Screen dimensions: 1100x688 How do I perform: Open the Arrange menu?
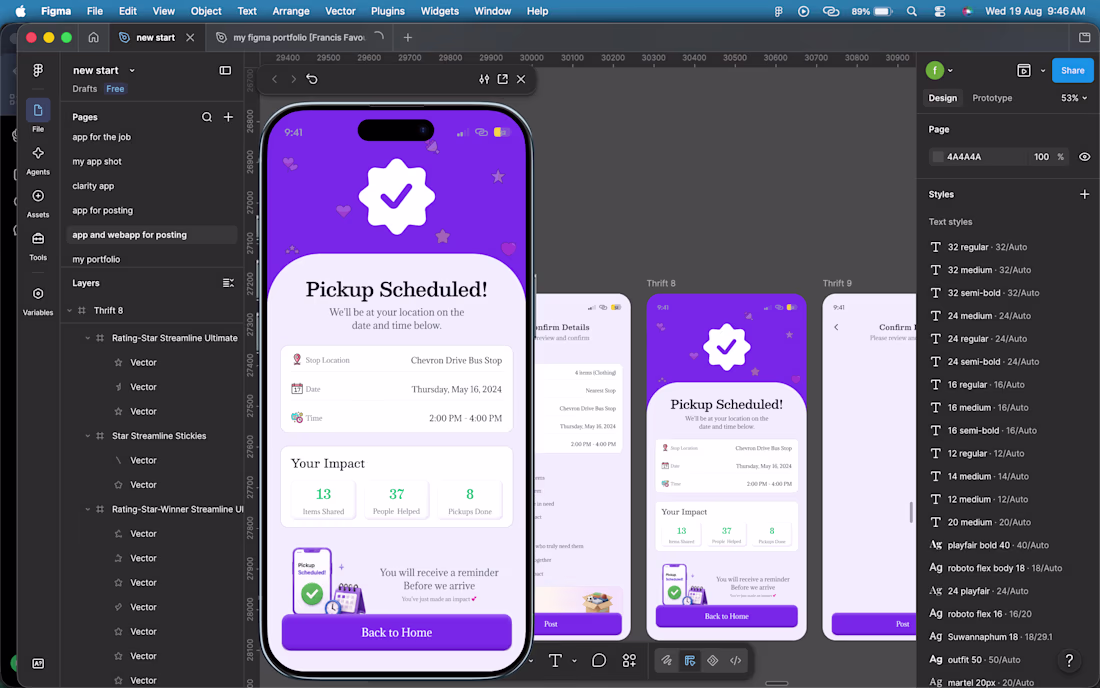(x=290, y=11)
